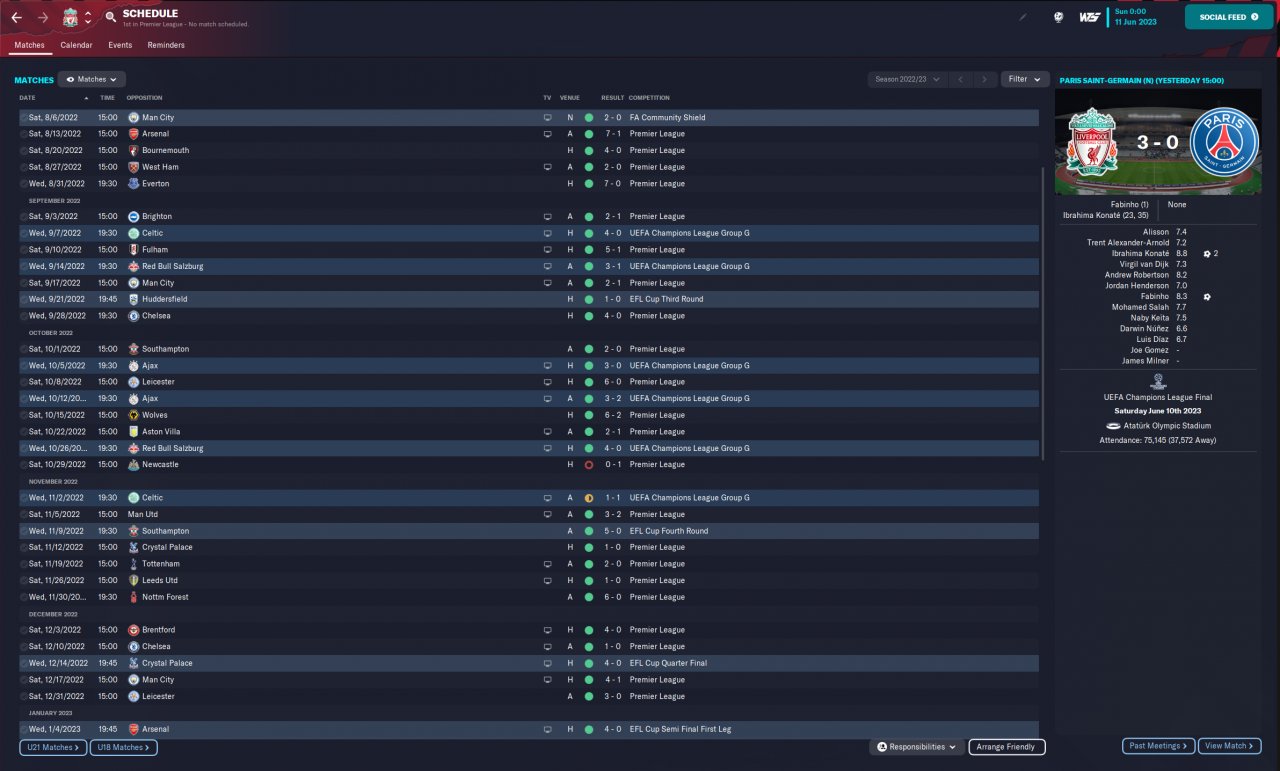Click the Everton club badge
The width and height of the screenshot is (1280, 771).
point(133,184)
